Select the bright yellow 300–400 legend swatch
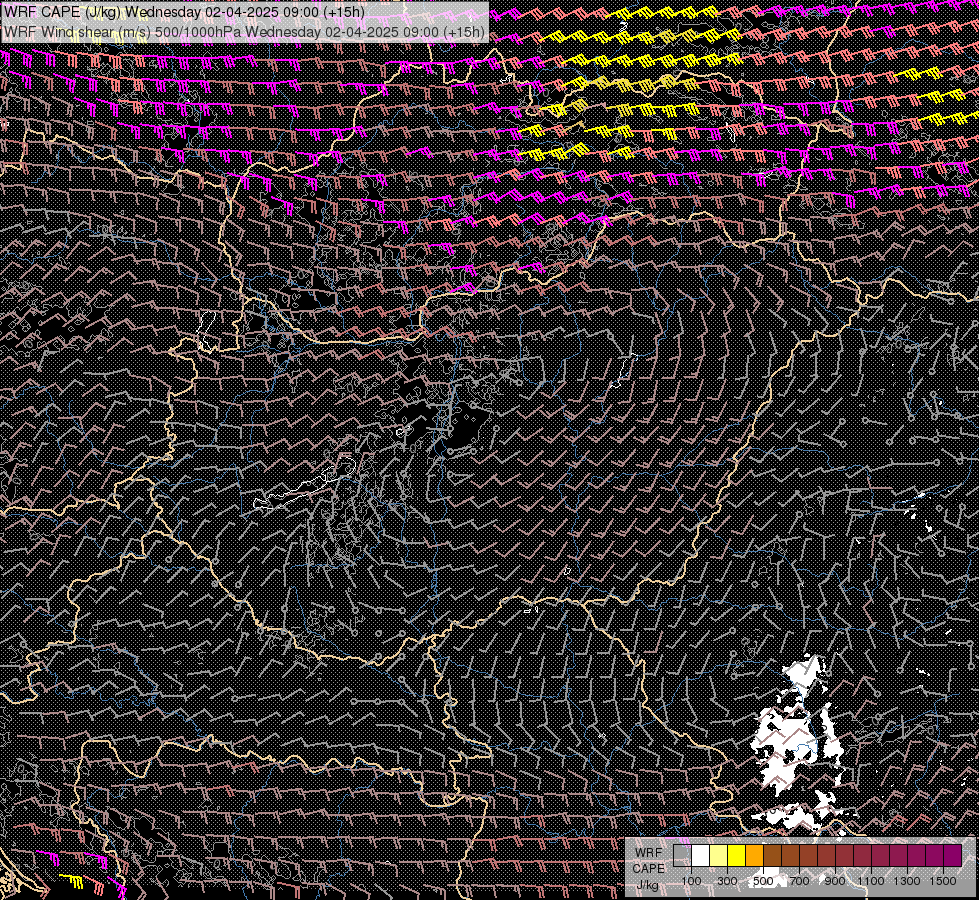This screenshot has width=979, height=900. click(x=737, y=855)
